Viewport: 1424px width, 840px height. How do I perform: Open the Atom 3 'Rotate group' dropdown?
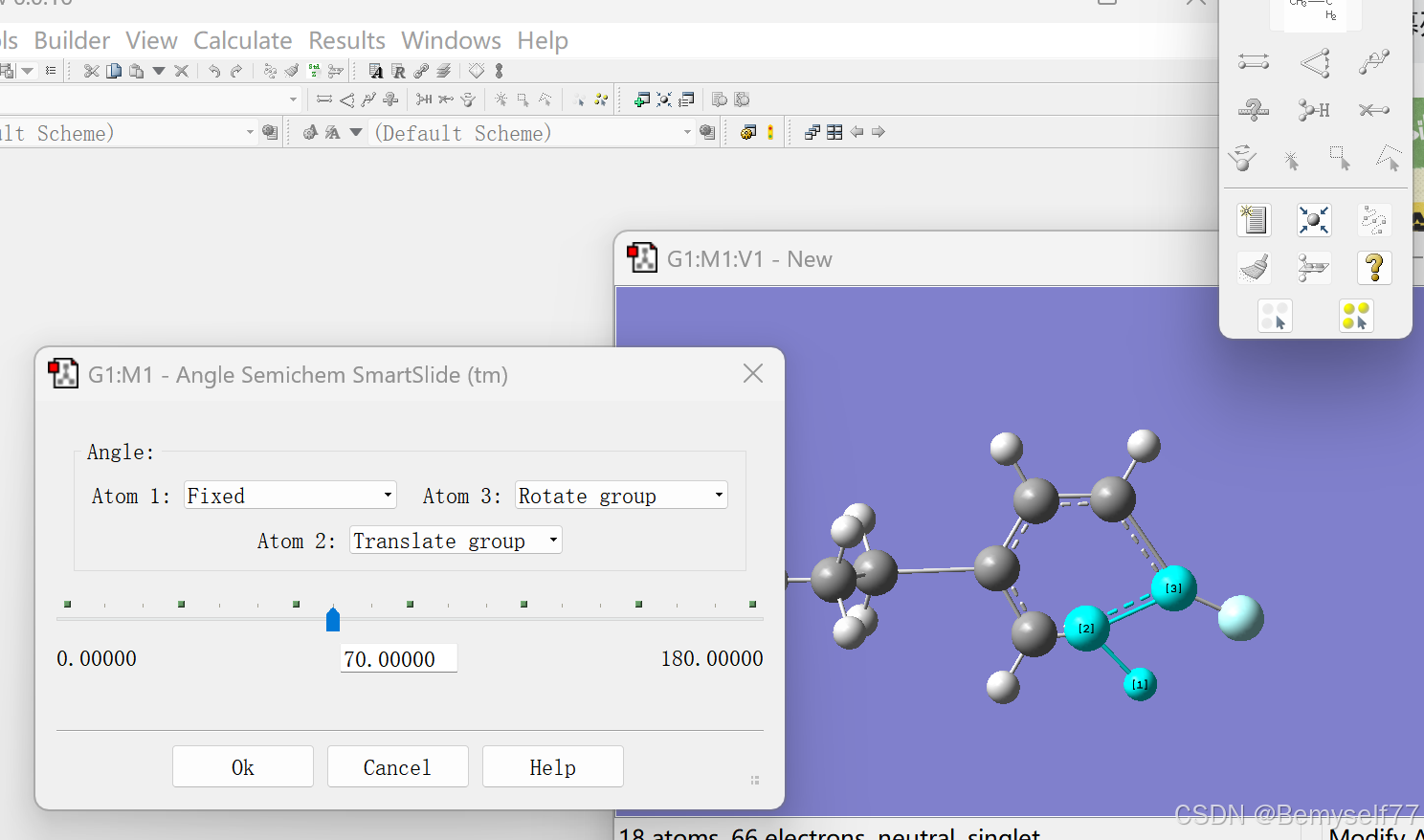point(621,496)
